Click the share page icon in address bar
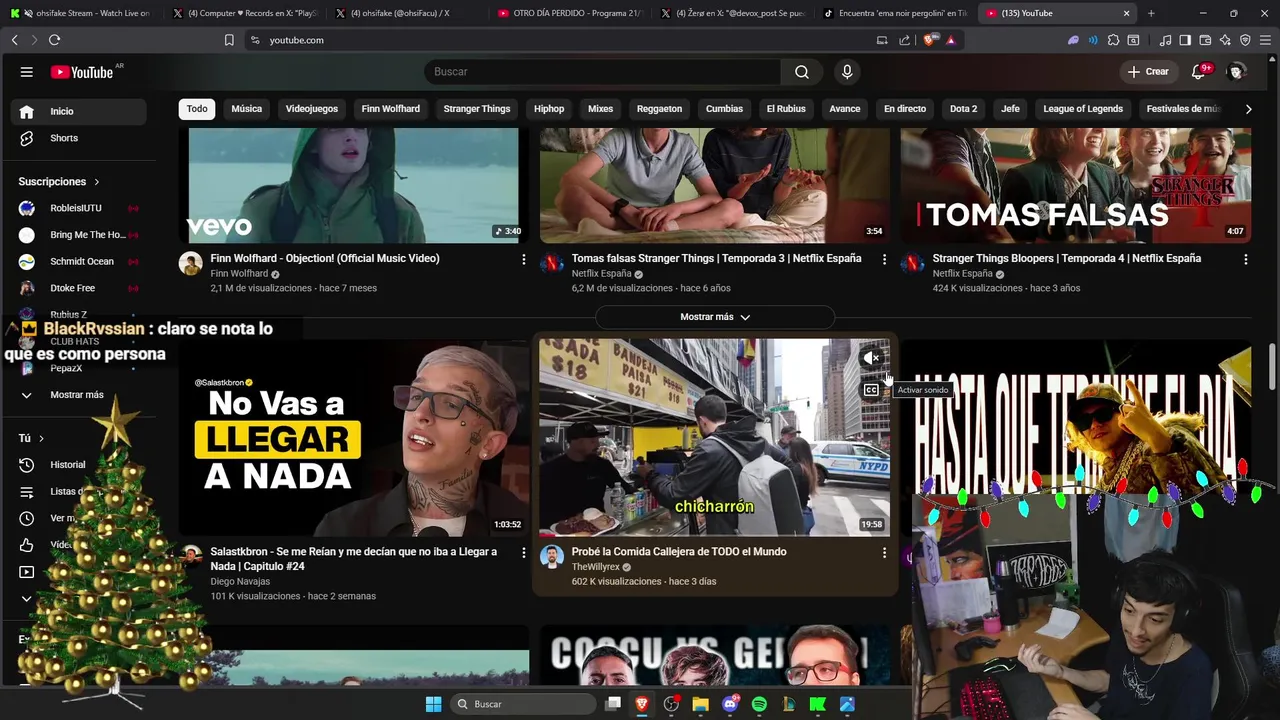 (x=905, y=40)
